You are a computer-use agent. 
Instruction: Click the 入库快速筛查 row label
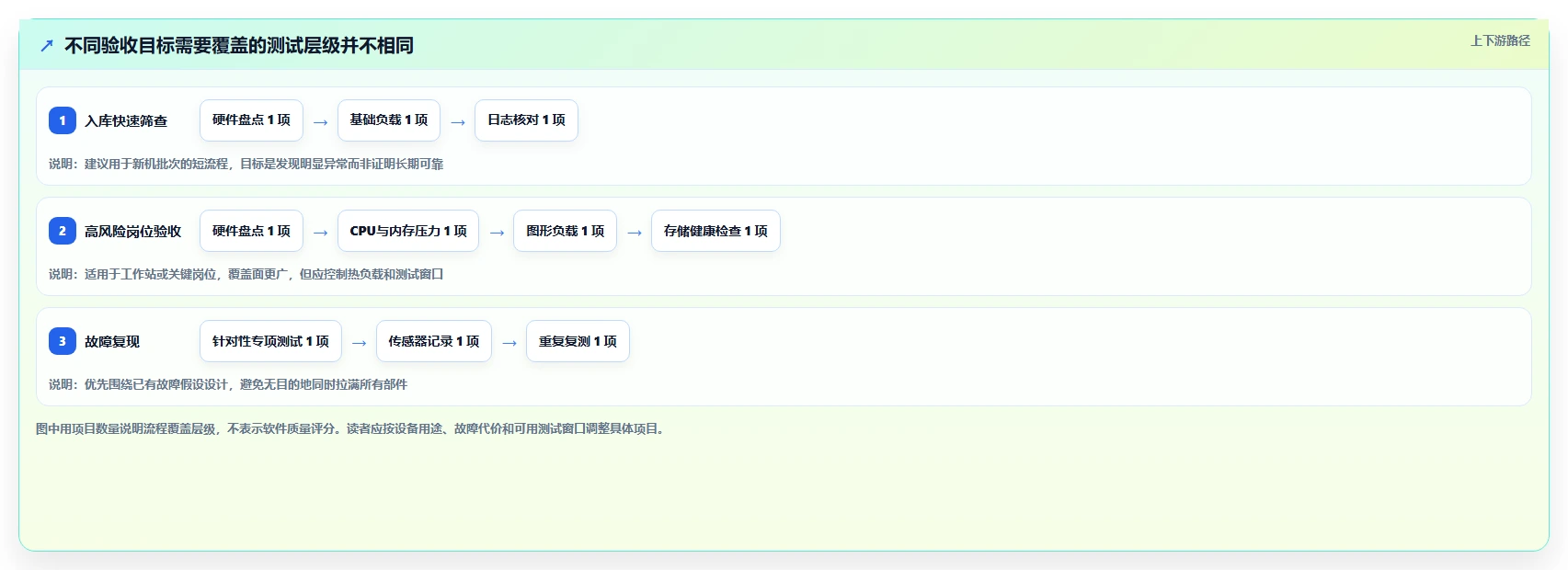tap(126, 120)
